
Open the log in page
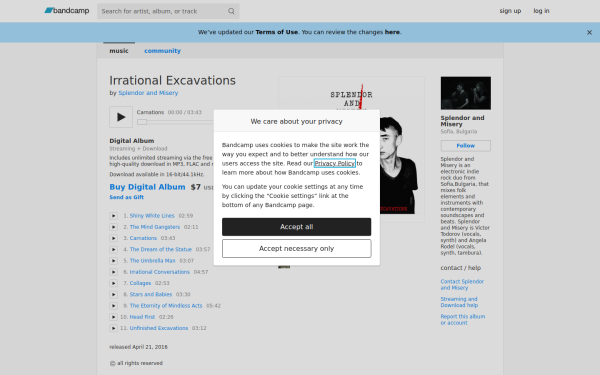[x=541, y=11]
